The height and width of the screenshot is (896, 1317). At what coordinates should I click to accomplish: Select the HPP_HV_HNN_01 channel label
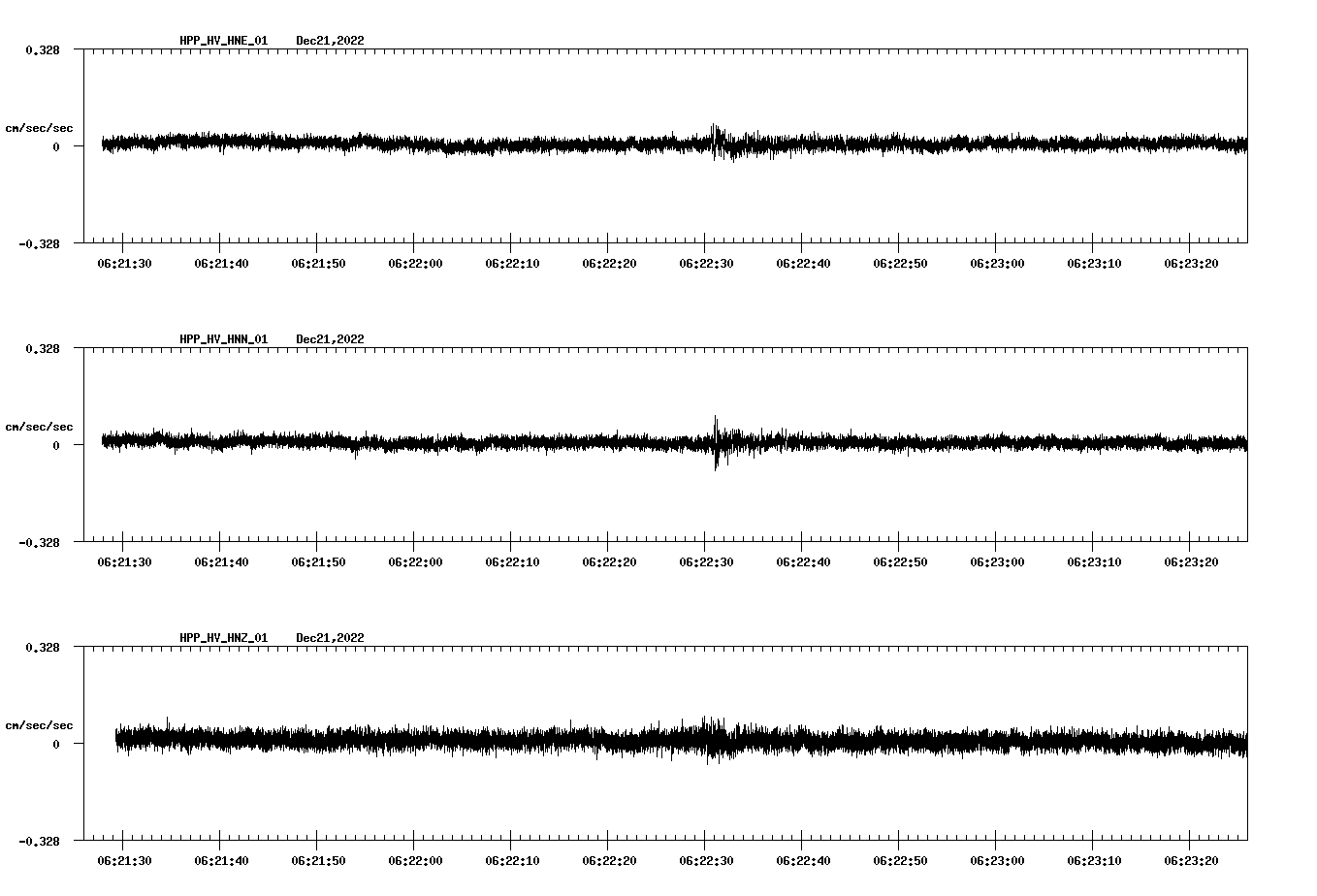pos(223,339)
